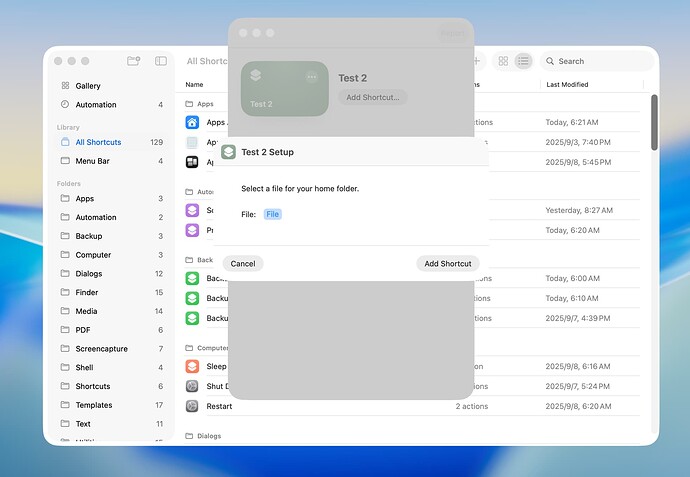Click the Sleep shortcut icon

(x=192, y=367)
